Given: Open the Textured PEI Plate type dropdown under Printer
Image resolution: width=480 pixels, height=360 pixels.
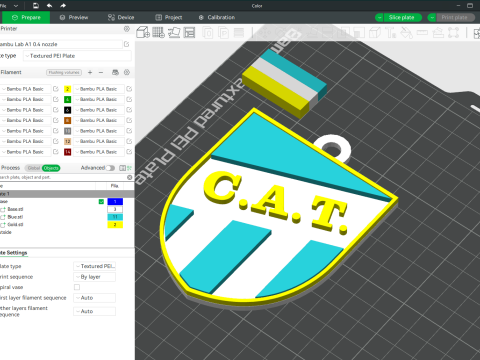Looking at the screenshot, I should click(77, 56).
